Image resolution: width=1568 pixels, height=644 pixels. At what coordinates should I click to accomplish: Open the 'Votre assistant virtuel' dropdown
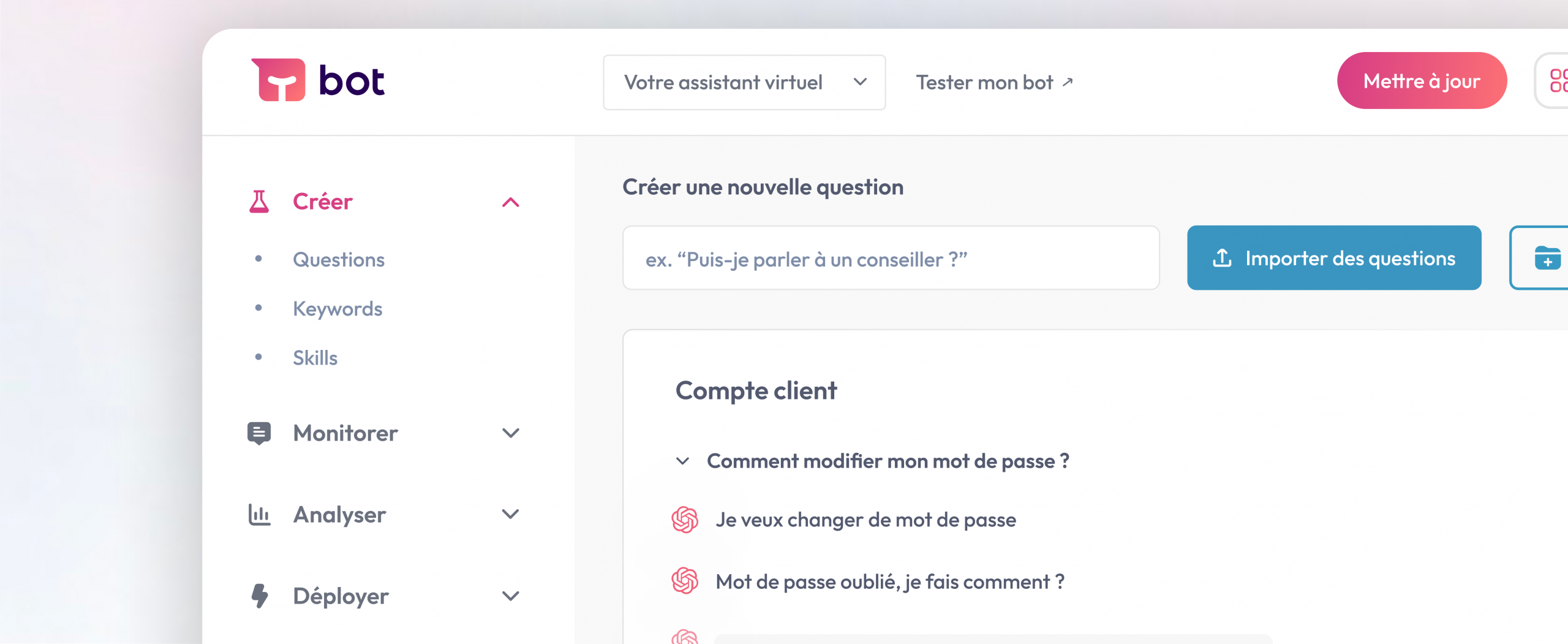(x=744, y=83)
